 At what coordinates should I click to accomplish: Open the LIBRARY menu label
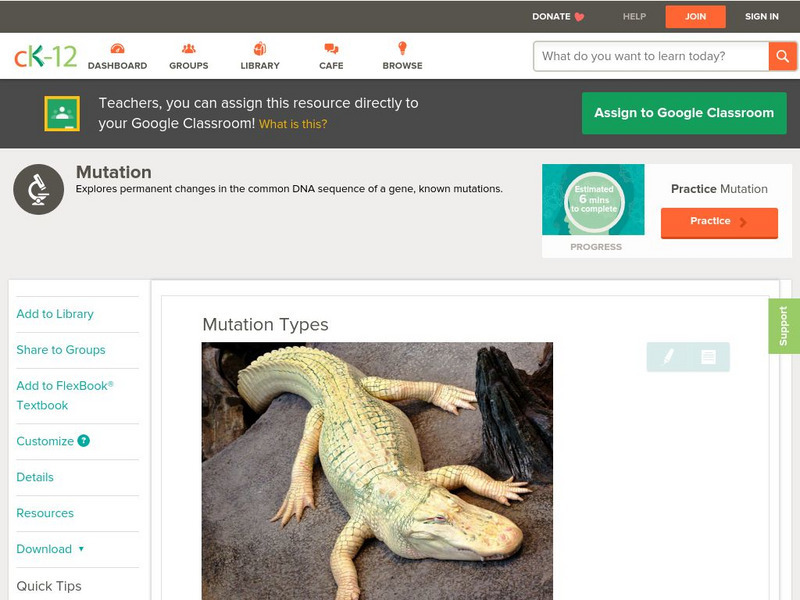pyautogui.click(x=260, y=66)
